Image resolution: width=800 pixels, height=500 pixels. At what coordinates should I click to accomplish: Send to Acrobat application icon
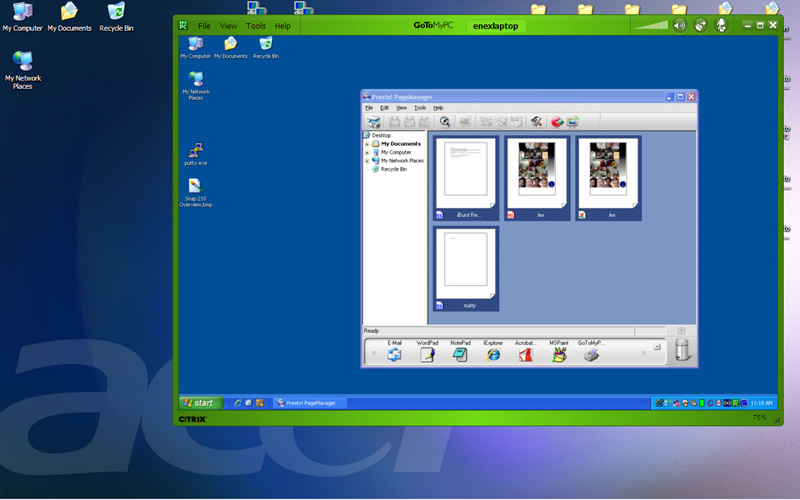pos(526,354)
